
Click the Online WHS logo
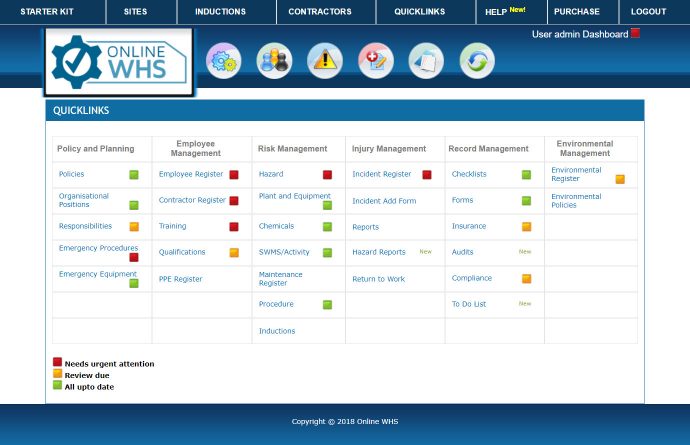pos(119,62)
